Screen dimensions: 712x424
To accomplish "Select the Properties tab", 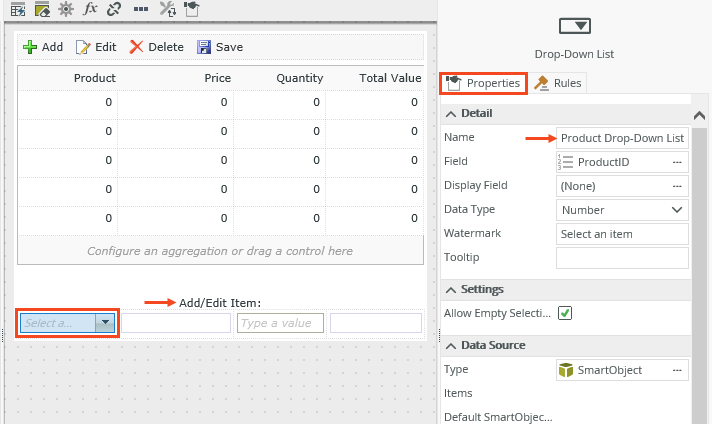I will pos(483,83).
